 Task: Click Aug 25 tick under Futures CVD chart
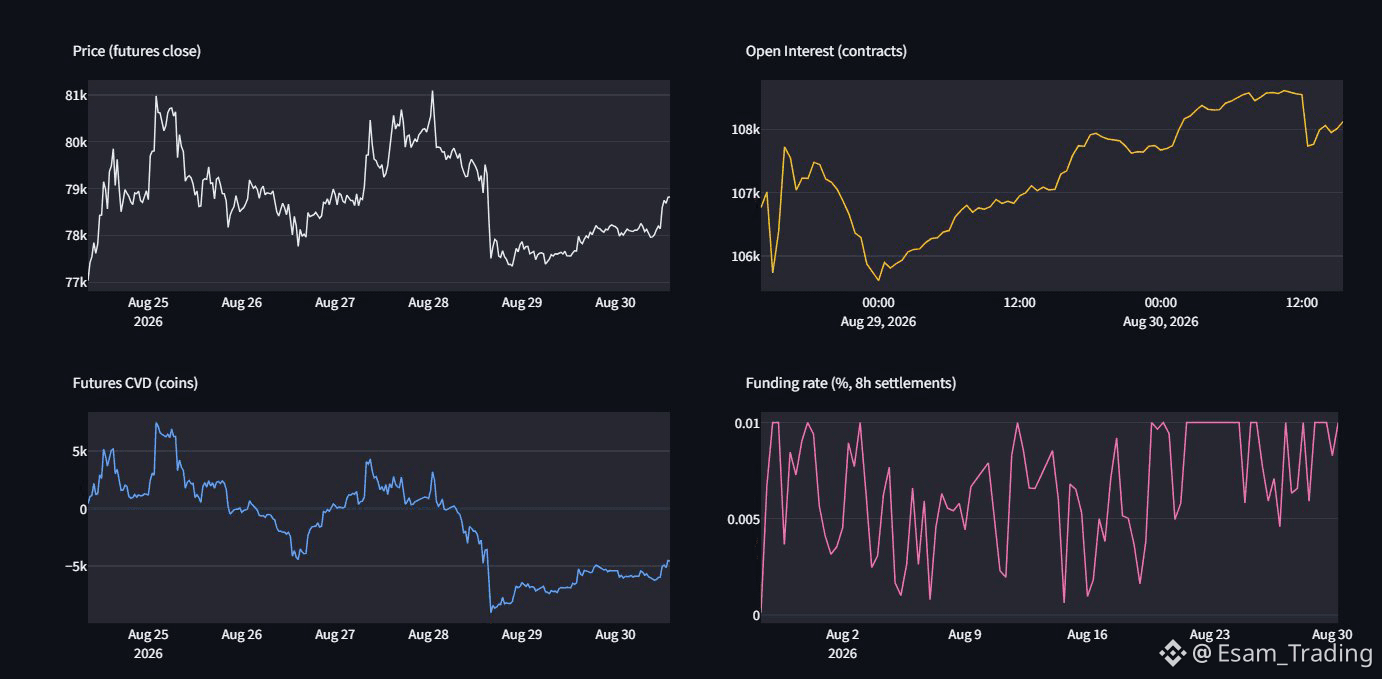point(148,634)
